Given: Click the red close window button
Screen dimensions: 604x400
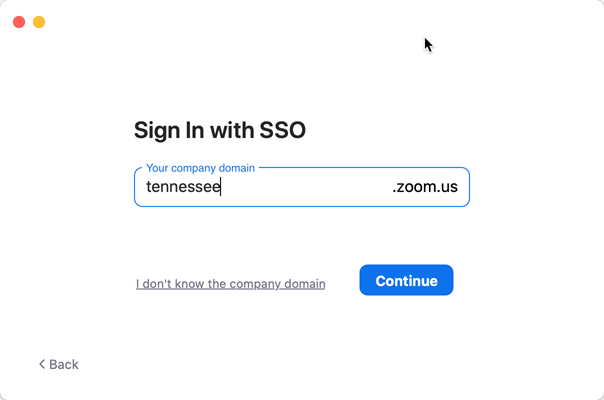Looking at the screenshot, I should click(19, 22).
